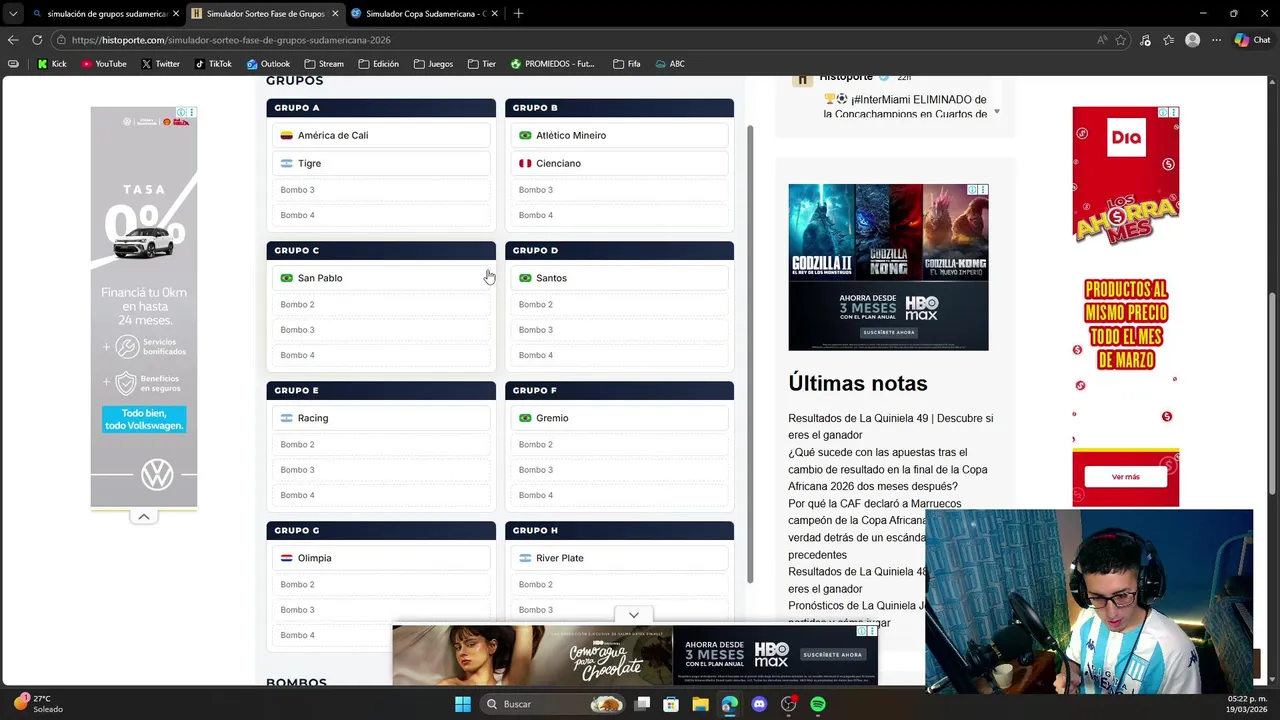
Task: Click the taskbar Buscar search box
Action: point(551,704)
